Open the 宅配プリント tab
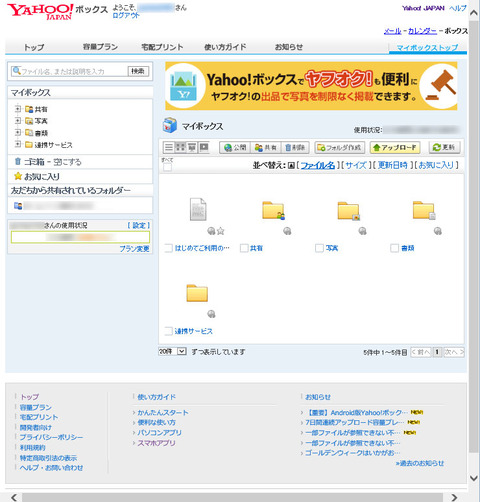This screenshot has width=480, height=502. [162, 47]
